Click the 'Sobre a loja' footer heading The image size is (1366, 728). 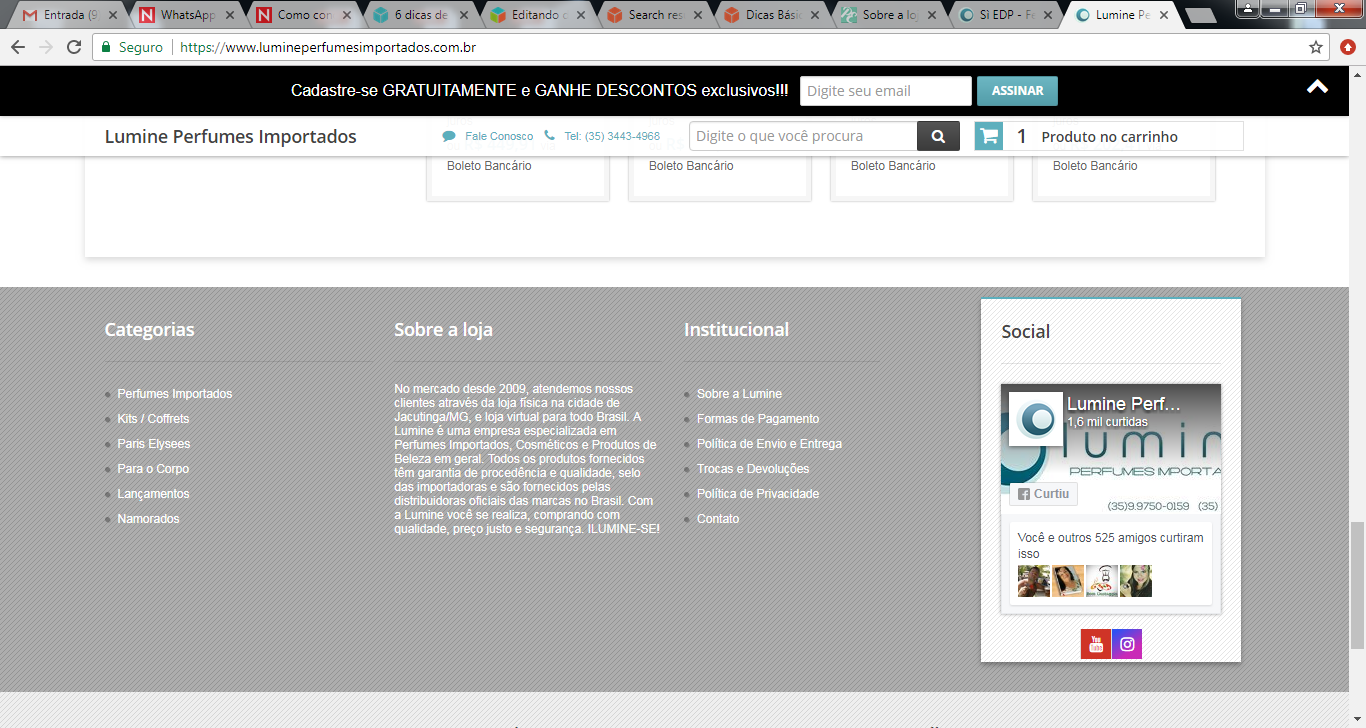pos(443,330)
